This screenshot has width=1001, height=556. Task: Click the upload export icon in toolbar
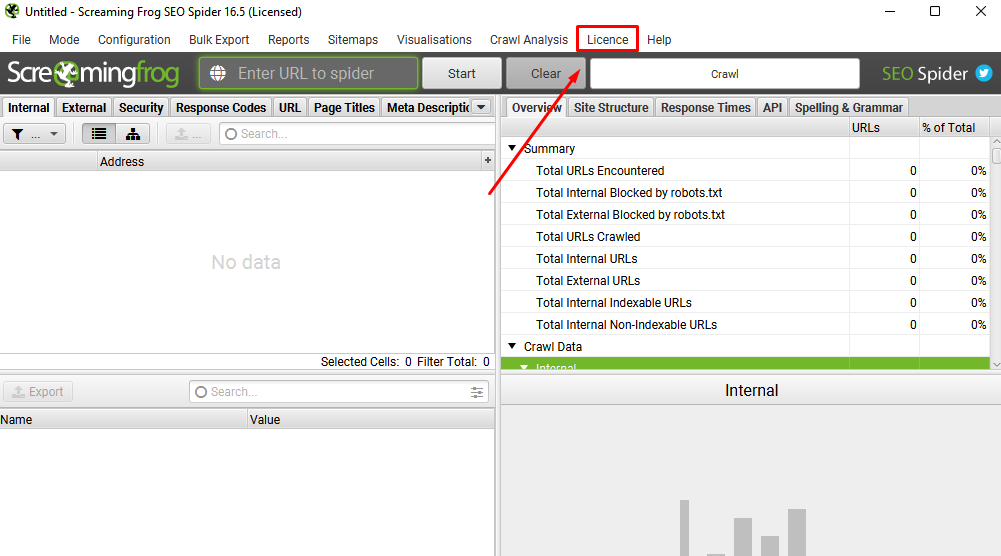pyautogui.click(x=188, y=133)
